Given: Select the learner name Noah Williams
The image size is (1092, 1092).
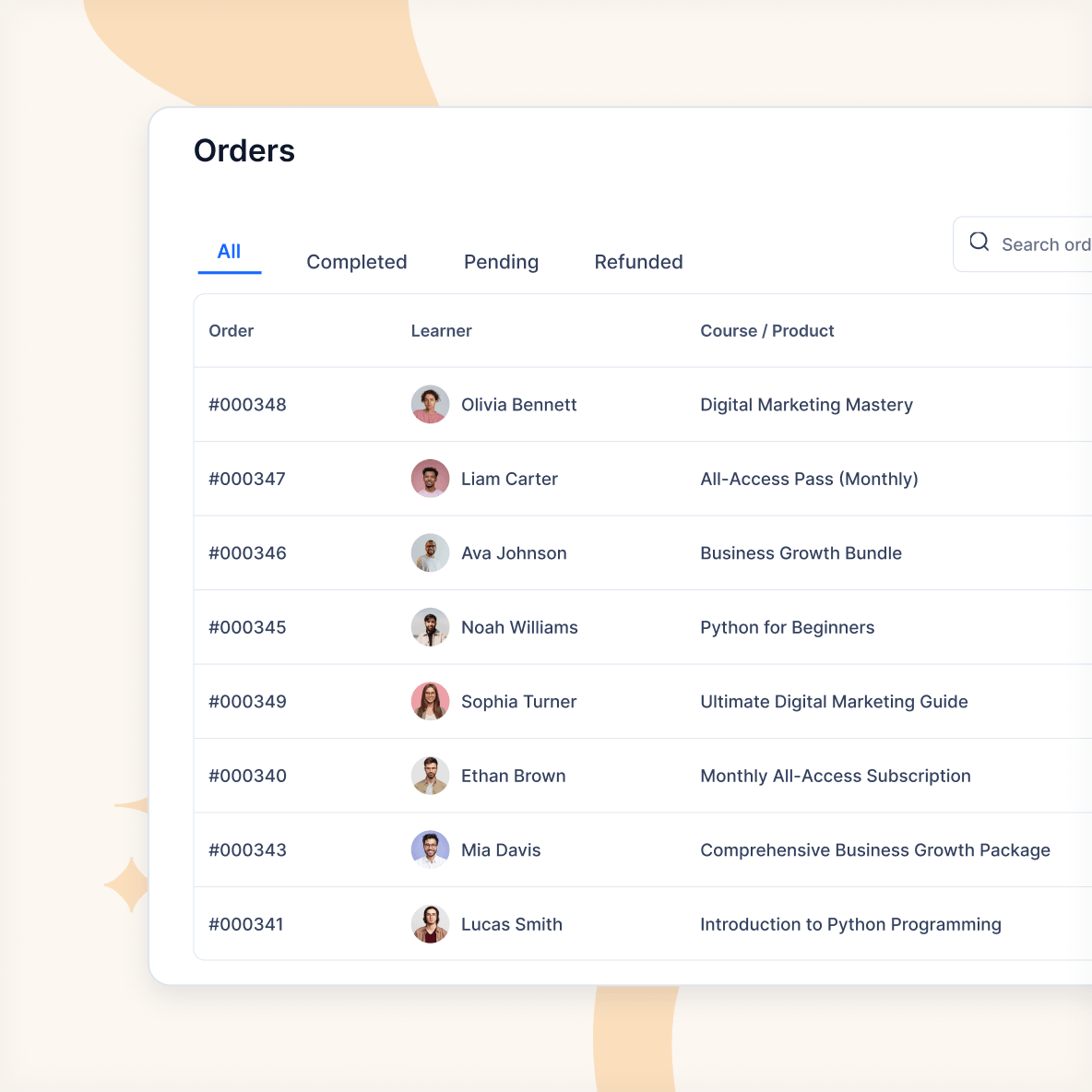Looking at the screenshot, I should pyautogui.click(x=519, y=627).
